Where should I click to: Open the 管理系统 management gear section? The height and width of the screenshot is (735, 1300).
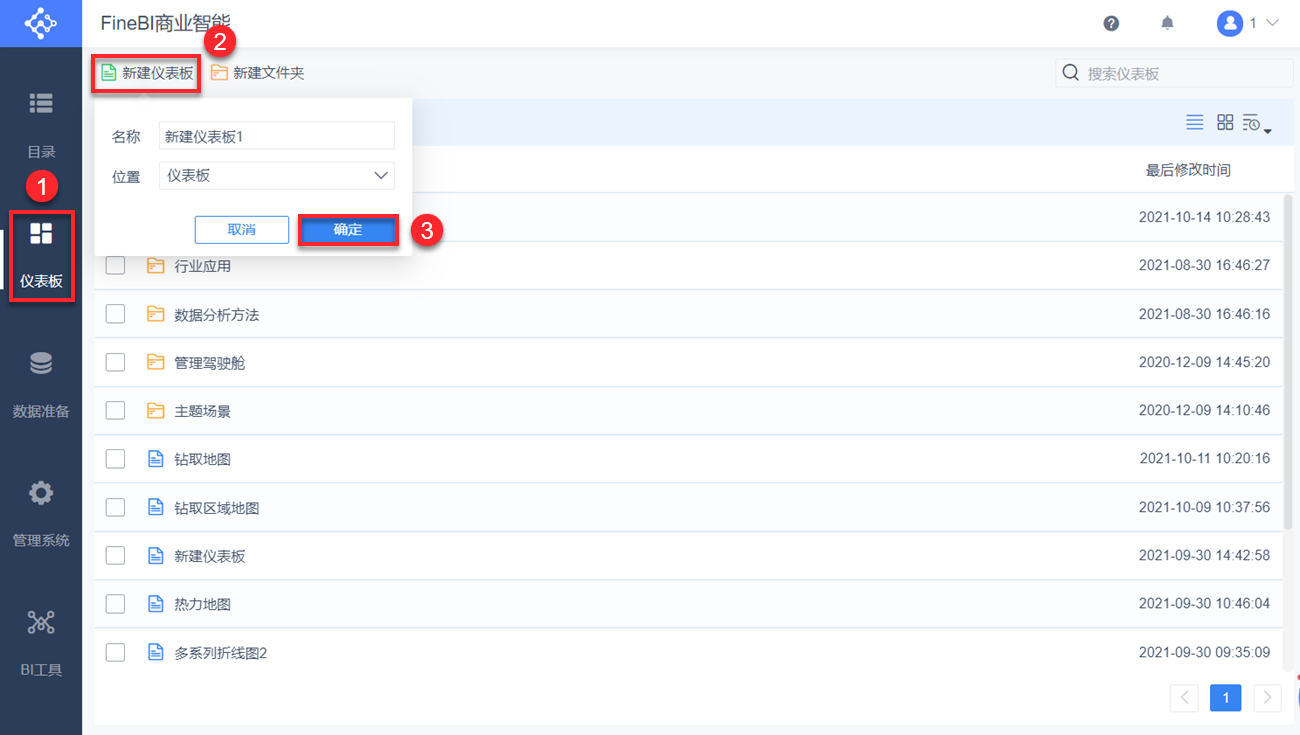(41, 513)
